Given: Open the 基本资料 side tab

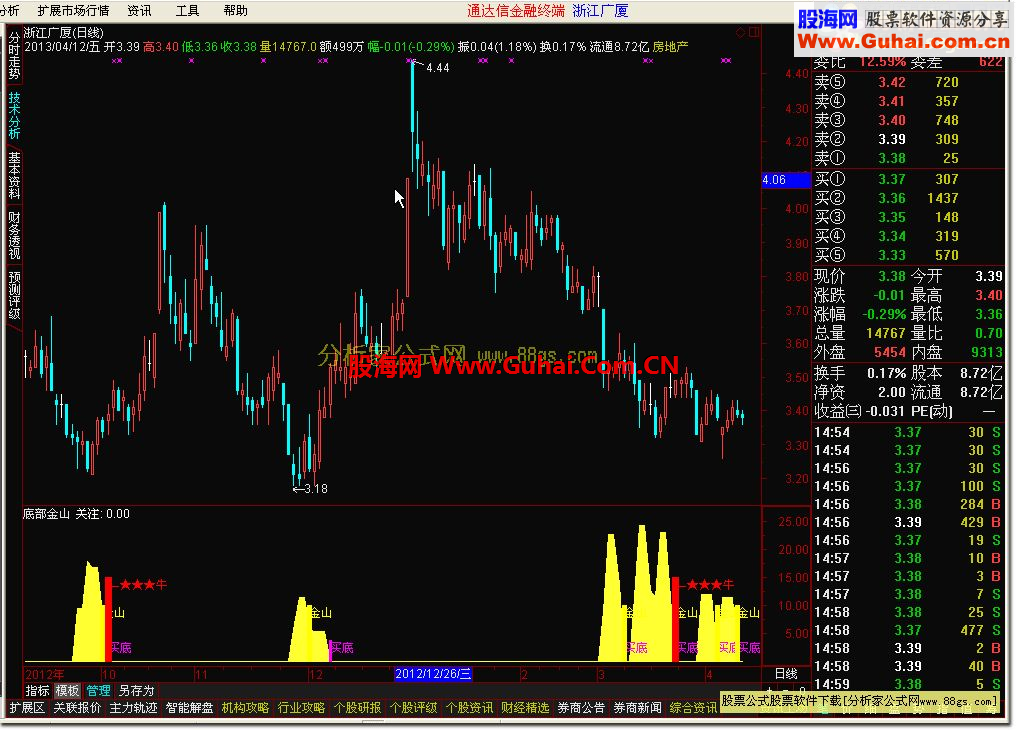Looking at the screenshot, I should 14,175.
